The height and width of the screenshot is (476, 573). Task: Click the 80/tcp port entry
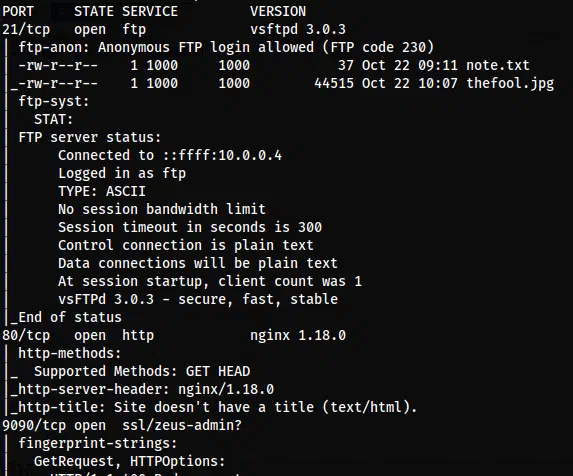(26, 335)
